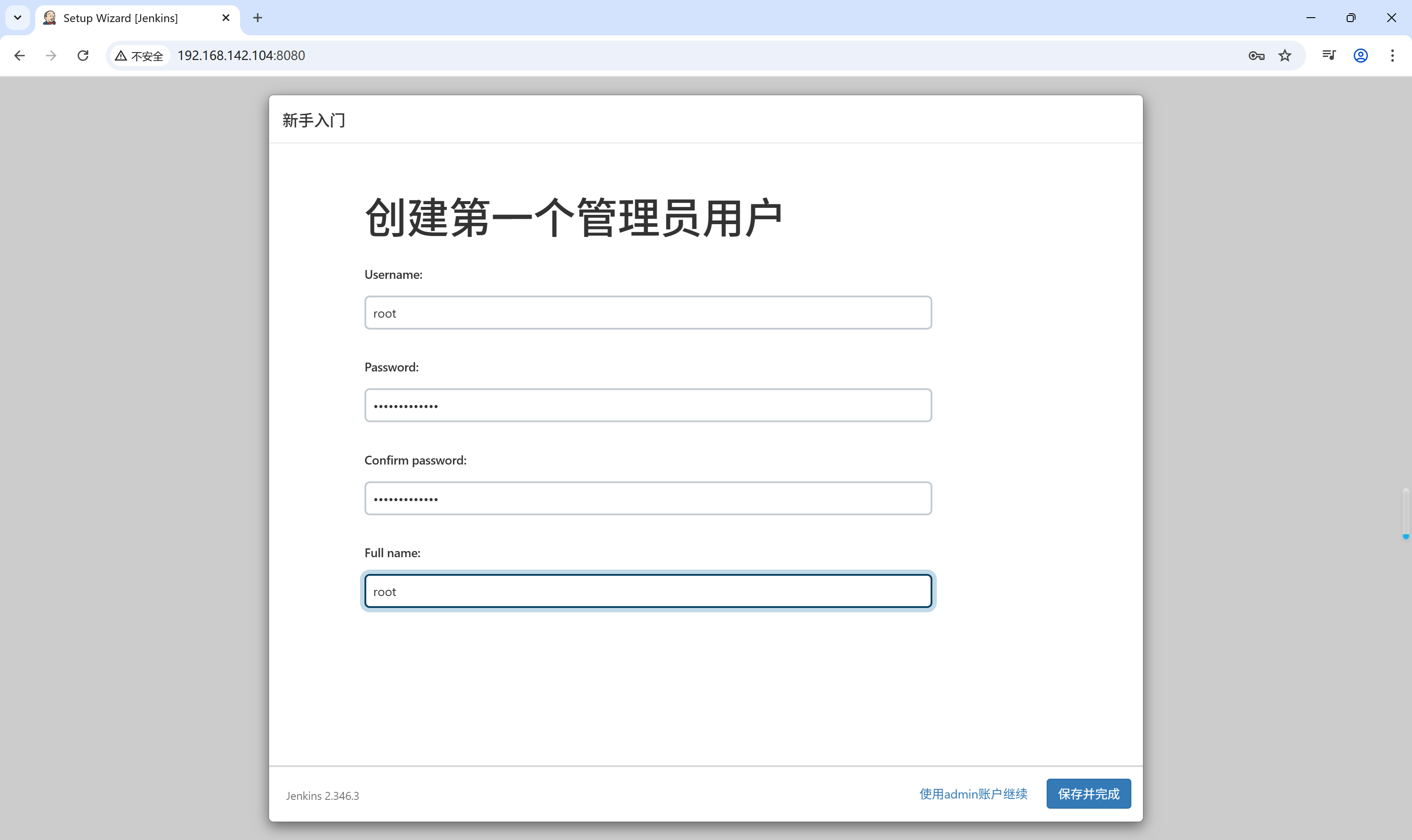Reload the Jenkins setup page
The width and height of the screenshot is (1412, 840).
83,56
